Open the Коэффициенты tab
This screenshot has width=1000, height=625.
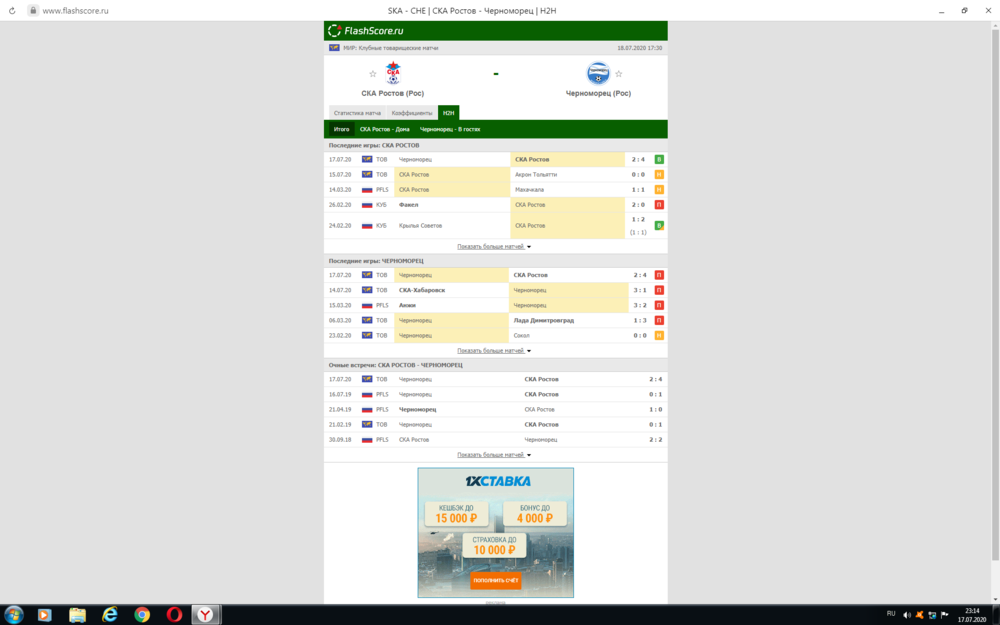point(411,113)
